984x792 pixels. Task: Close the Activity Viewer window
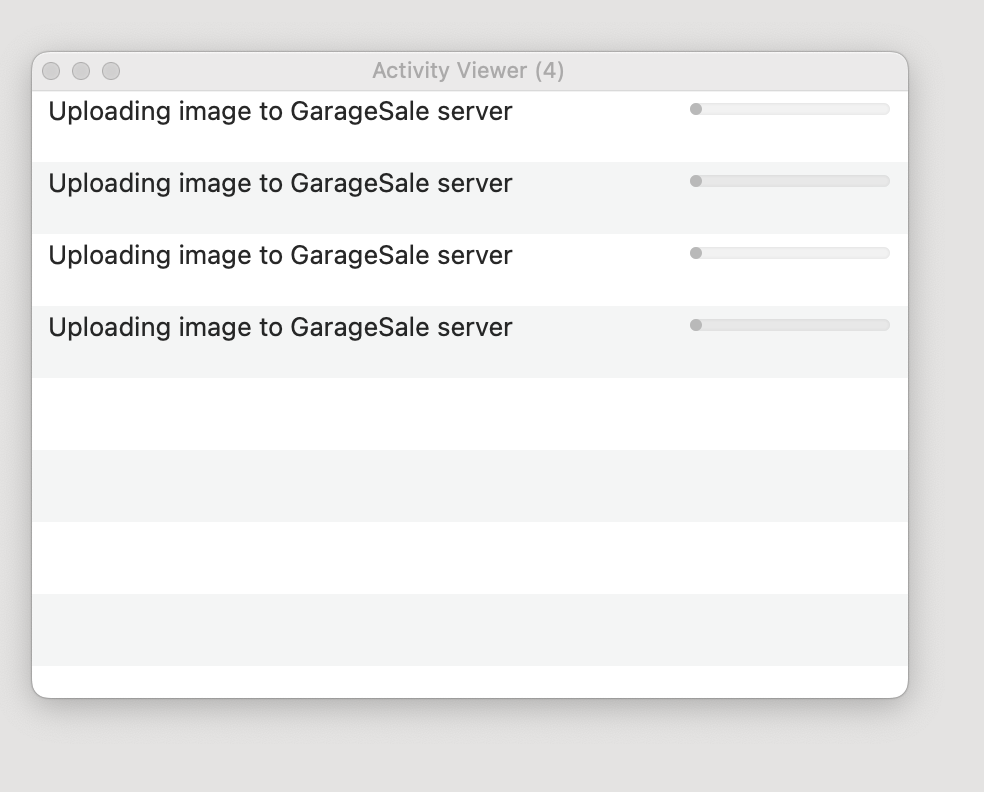[51, 71]
